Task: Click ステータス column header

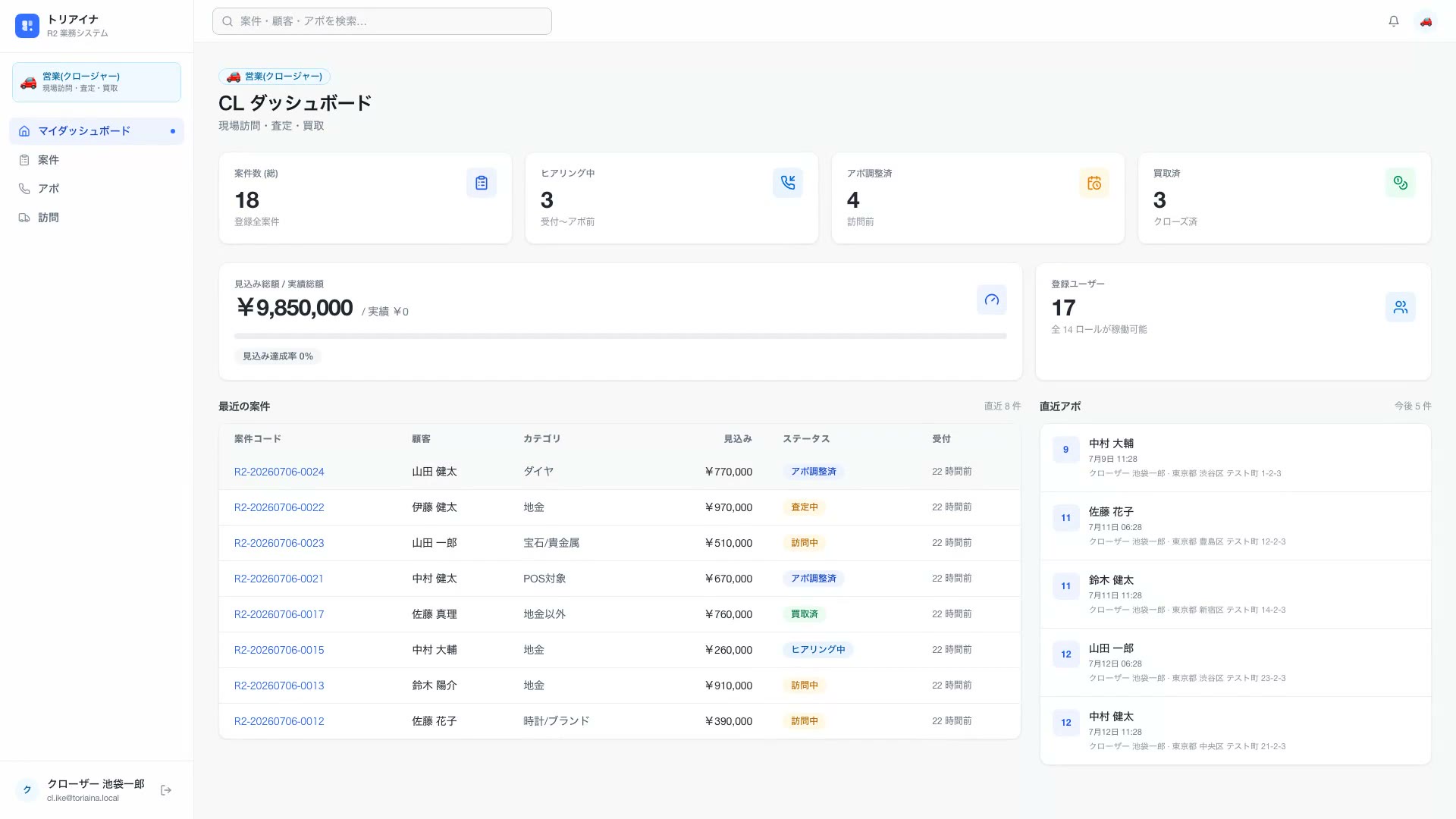Action: point(806,439)
